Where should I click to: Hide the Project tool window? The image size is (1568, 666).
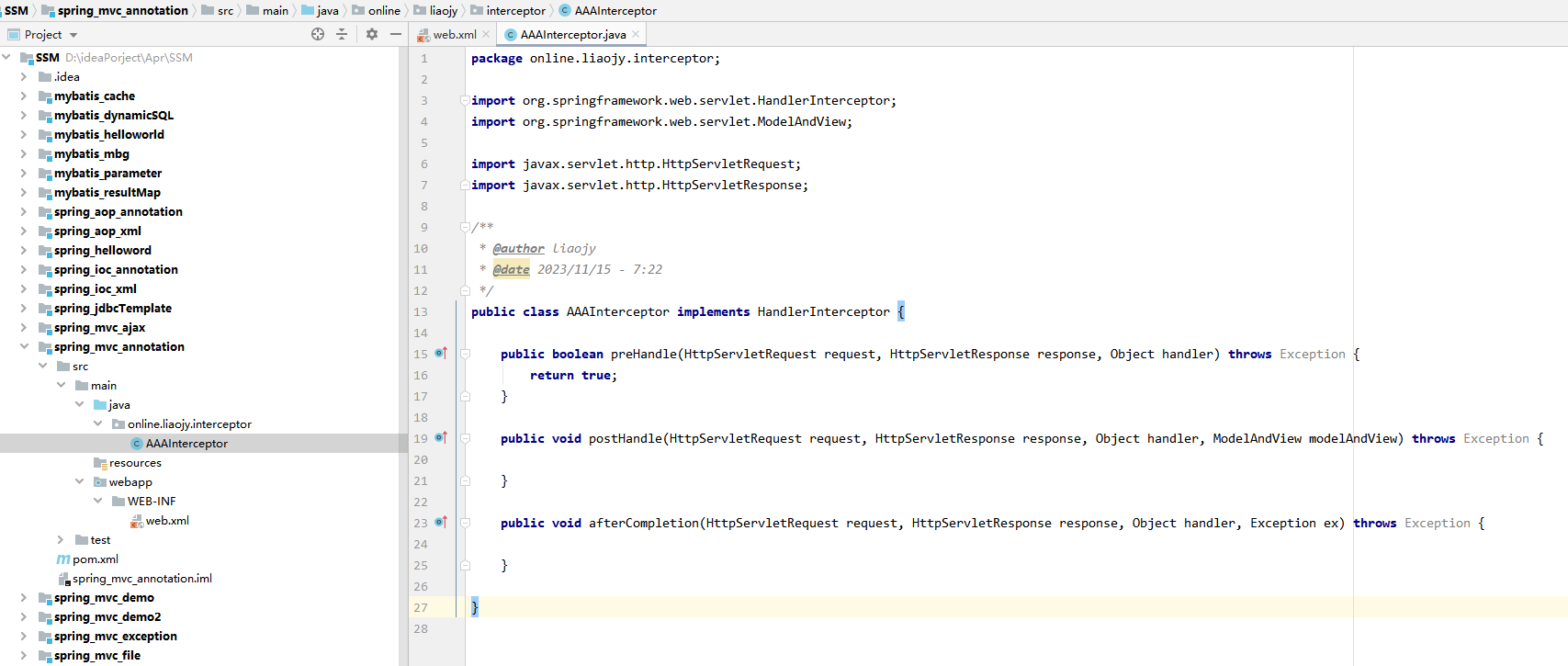click(x=396, y=34)
